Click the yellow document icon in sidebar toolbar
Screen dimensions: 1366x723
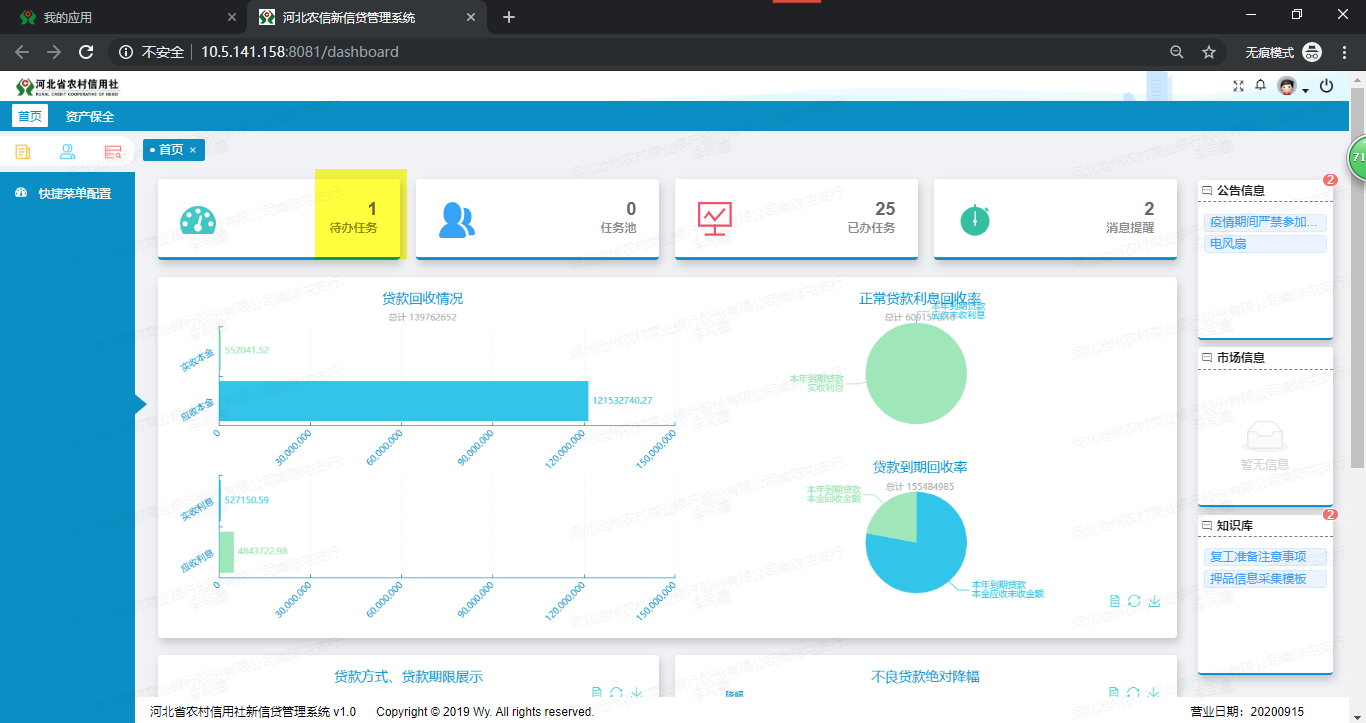point(23,152)
